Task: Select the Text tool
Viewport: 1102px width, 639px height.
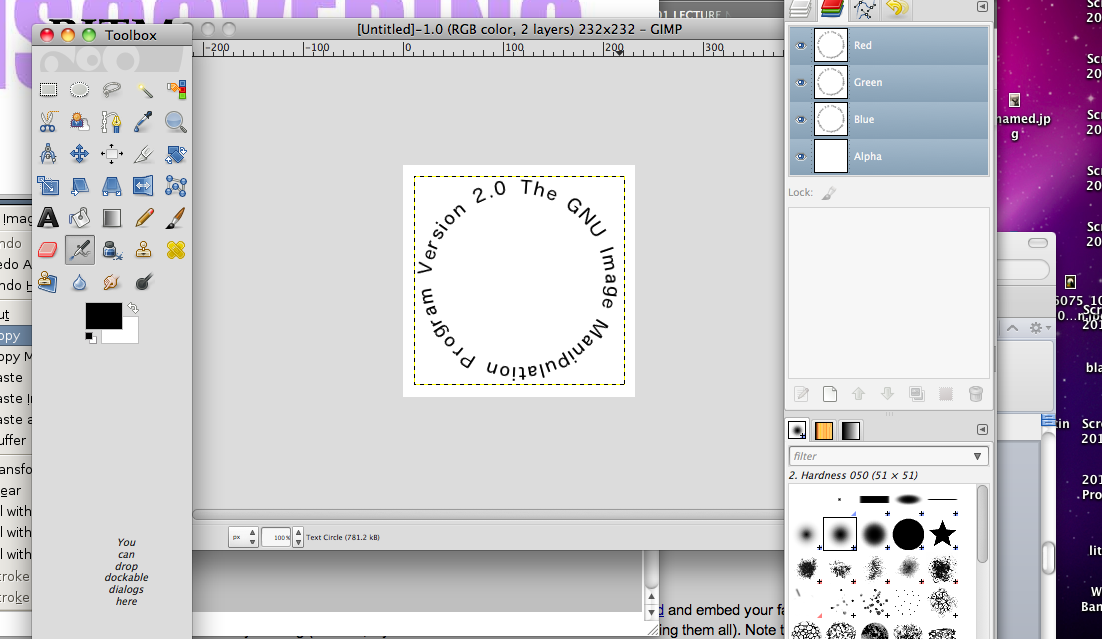Action: coord(48,218)
